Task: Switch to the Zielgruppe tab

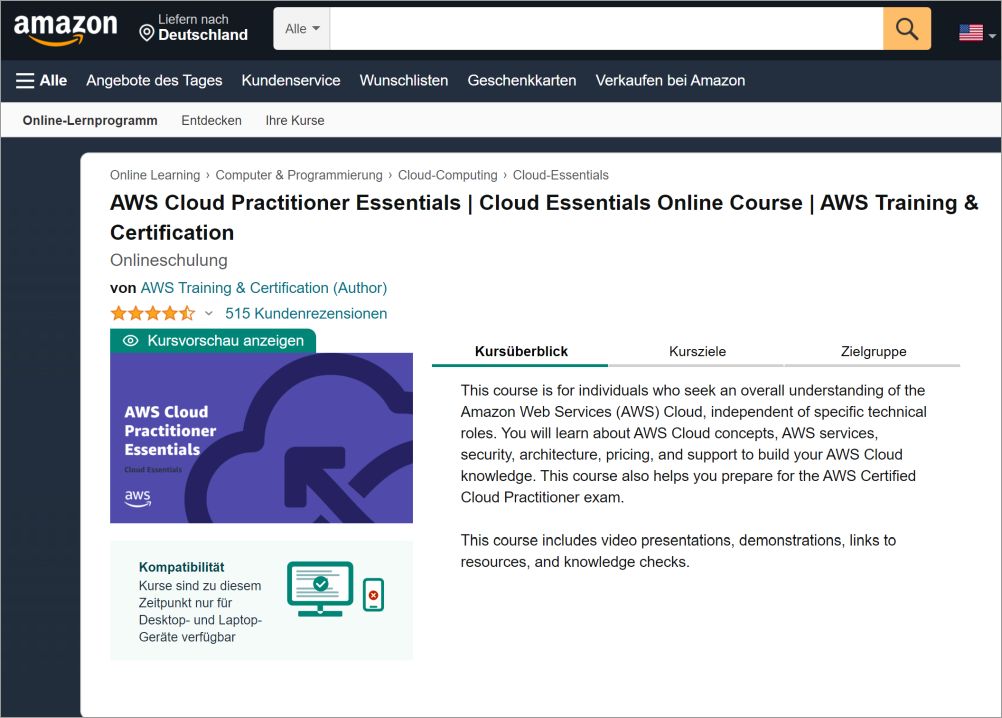Action: 873,352
